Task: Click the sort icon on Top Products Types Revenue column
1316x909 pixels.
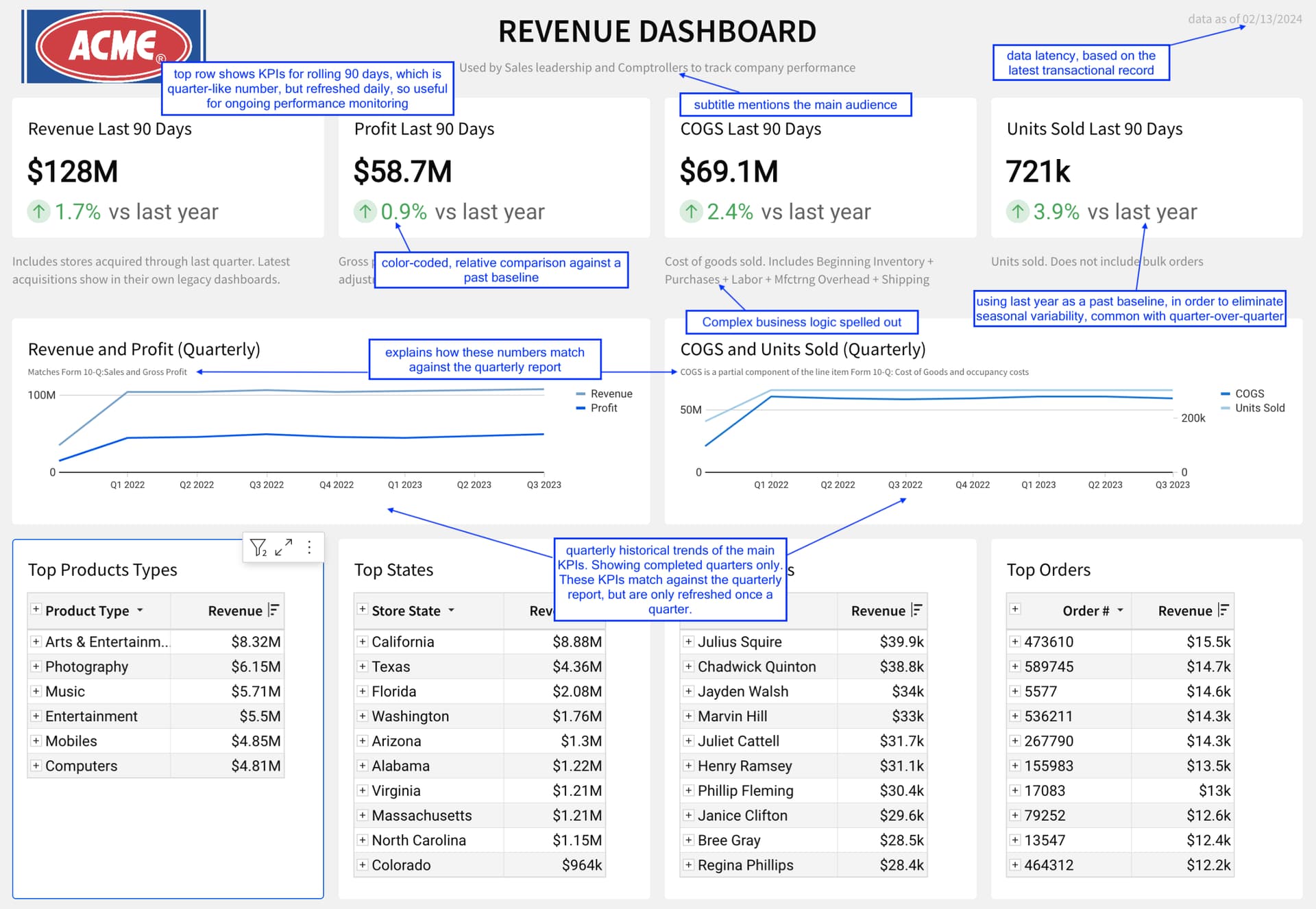Action: click(x=273, y=610)
